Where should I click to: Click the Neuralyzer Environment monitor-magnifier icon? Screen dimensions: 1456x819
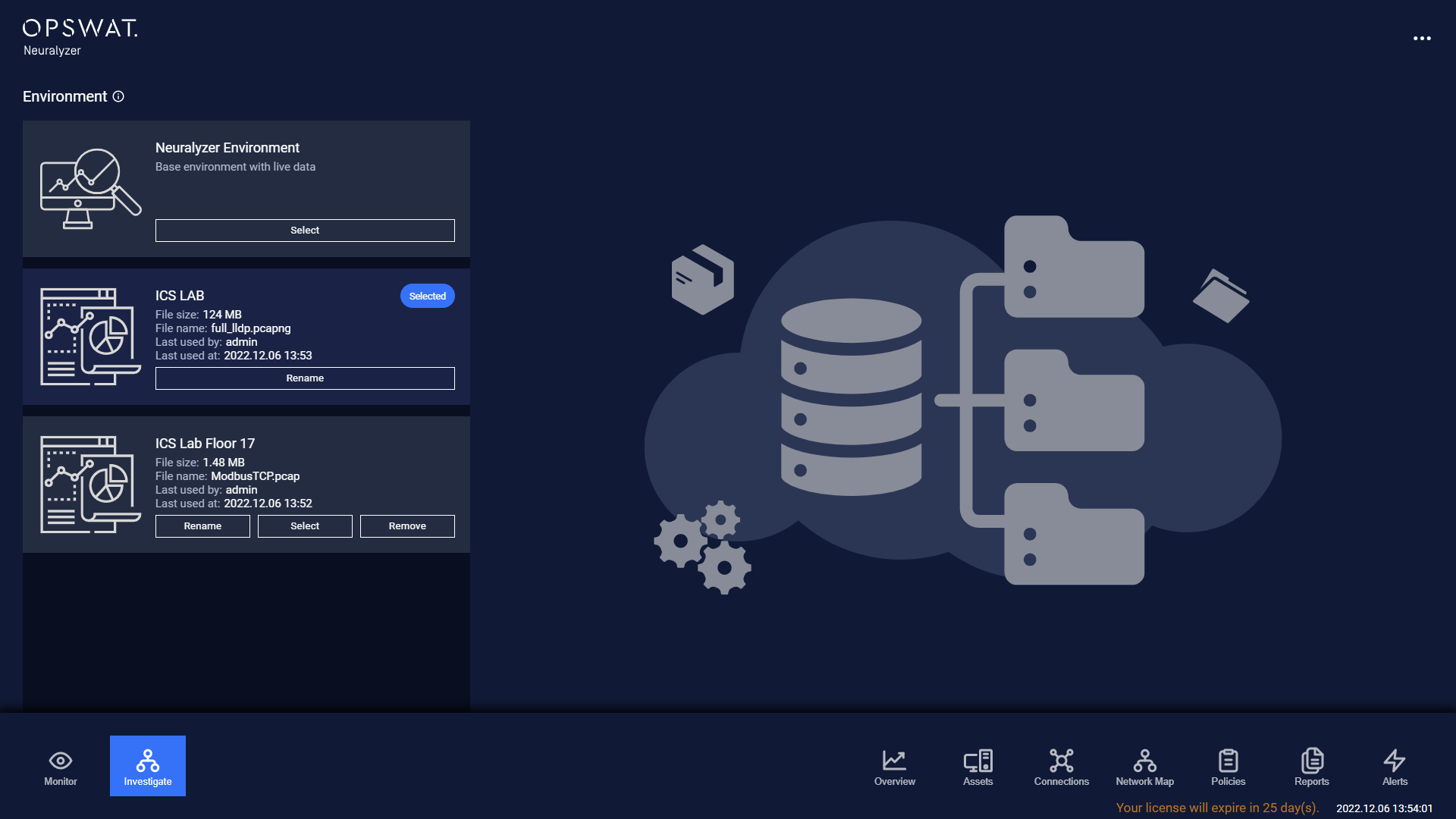pyautogui.click(x=90, y=189)
